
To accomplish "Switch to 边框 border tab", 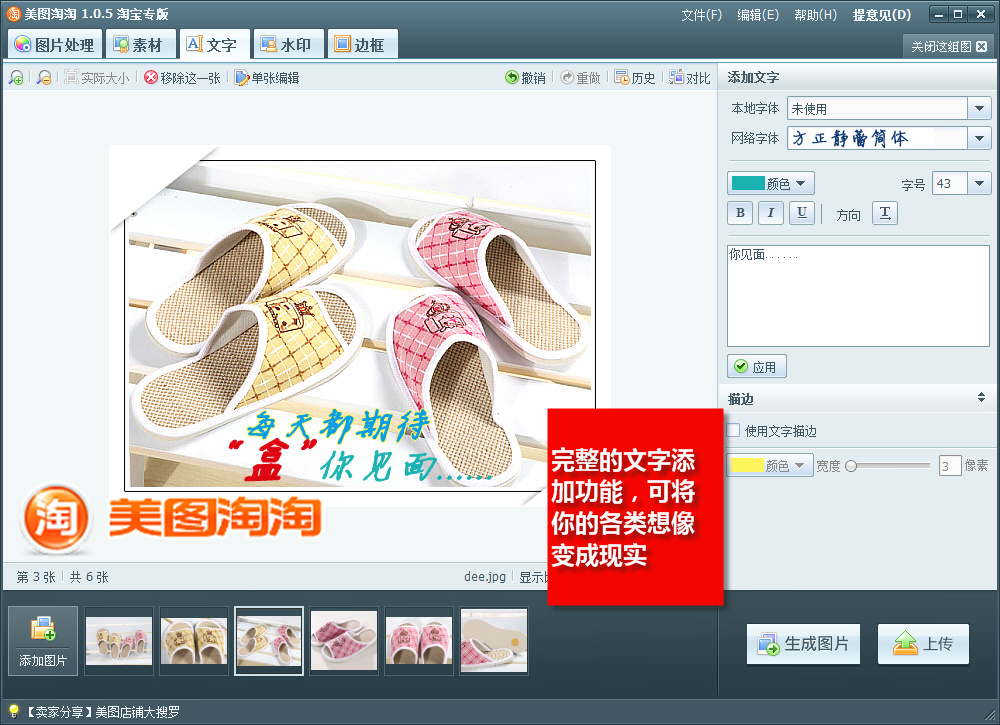I will click(362, 45).
